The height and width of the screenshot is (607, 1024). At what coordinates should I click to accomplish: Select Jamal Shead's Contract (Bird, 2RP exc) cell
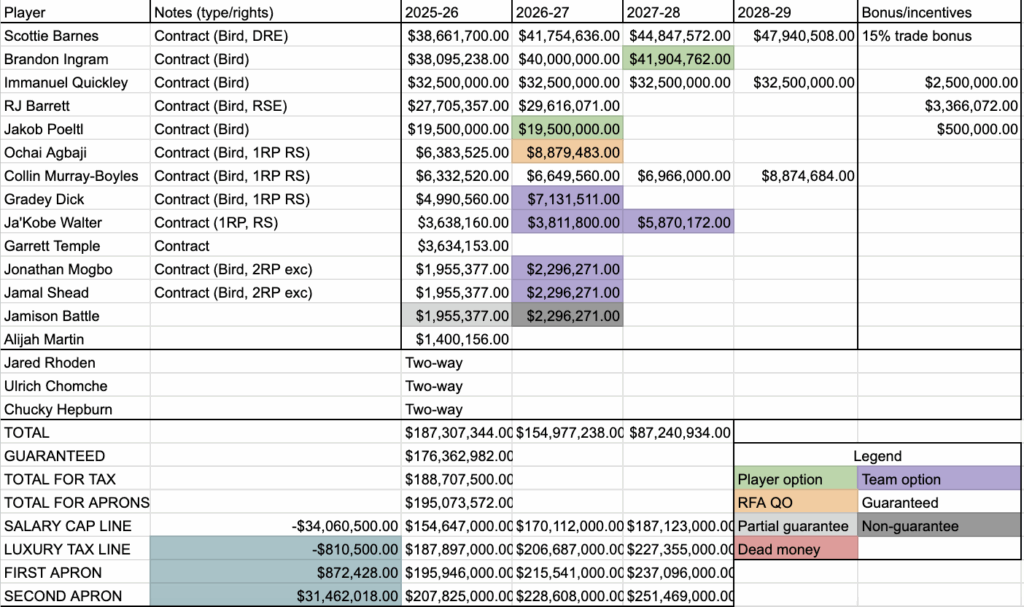276,293
